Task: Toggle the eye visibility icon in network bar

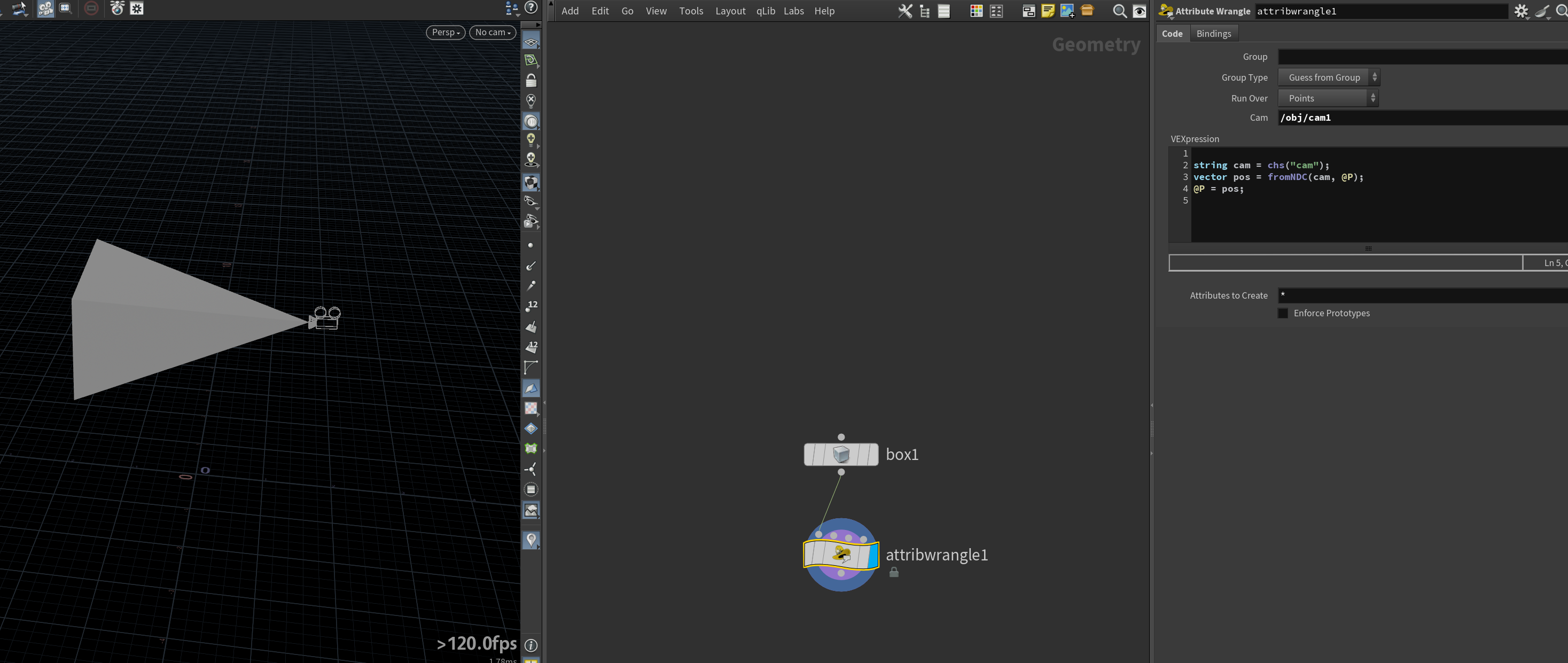Action: coord(1139,11)
